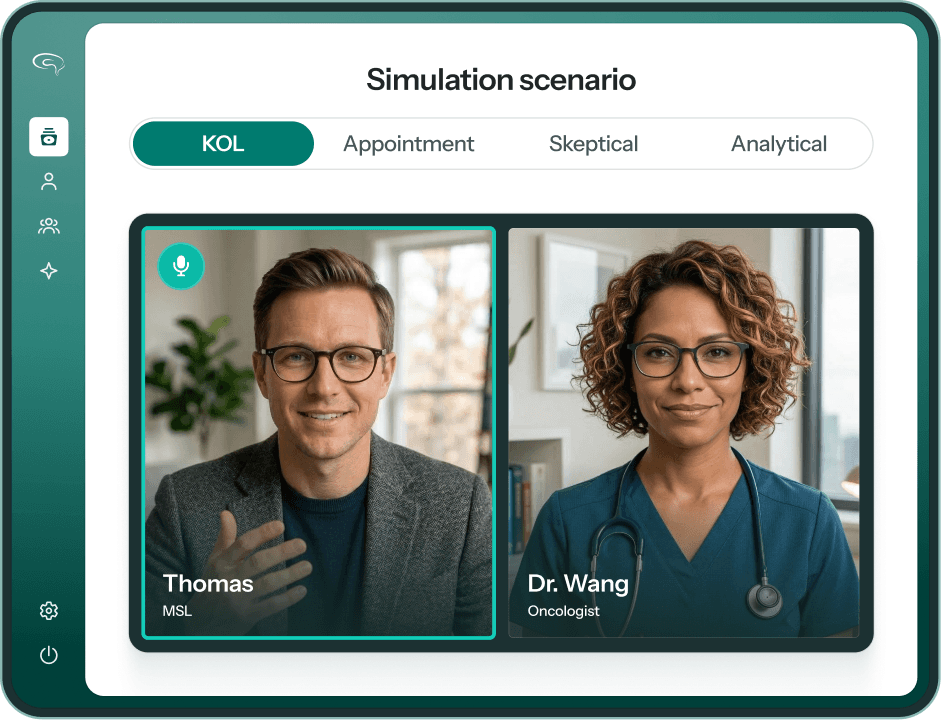Viewport: 941px width, 720px height.
Task: Open the settings gear icon
Action: (x=49, y=611)
